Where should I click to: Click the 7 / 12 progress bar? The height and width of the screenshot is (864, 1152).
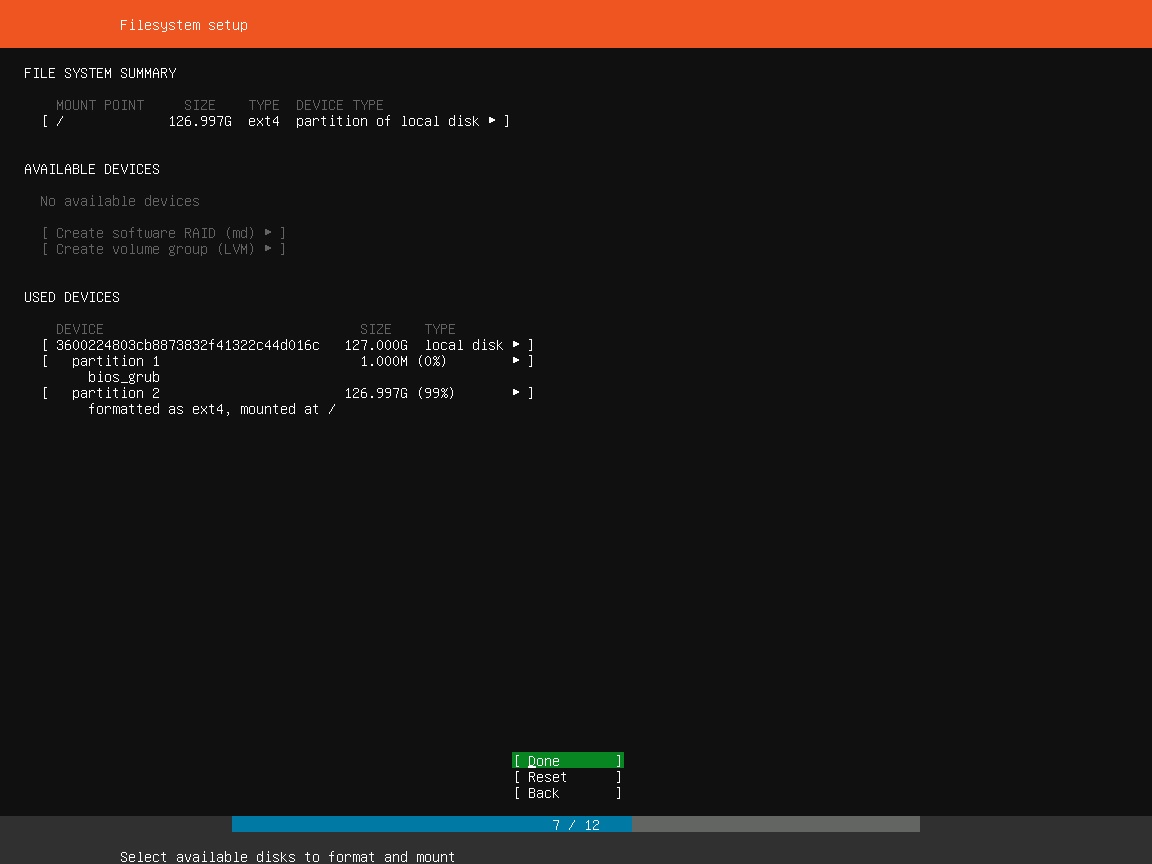pos(575,824)
